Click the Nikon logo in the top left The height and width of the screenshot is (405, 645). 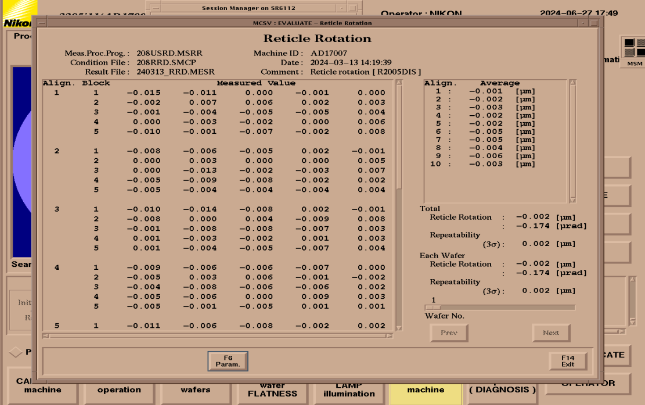pos(14,20)
